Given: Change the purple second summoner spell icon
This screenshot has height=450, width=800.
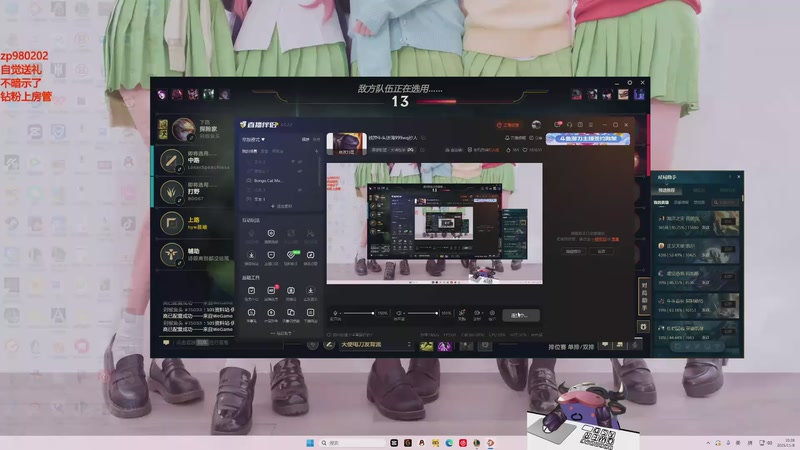Looking at the screenshot, I should coord(444,346).
